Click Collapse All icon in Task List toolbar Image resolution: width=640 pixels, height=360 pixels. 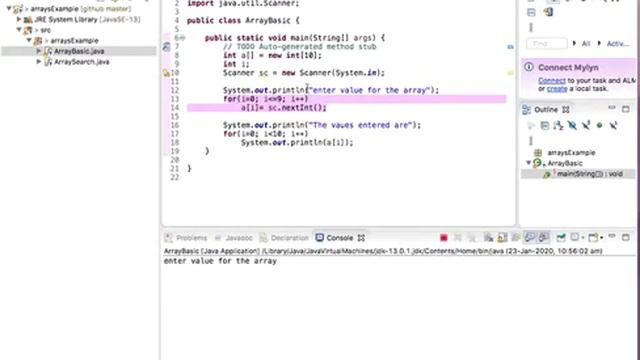tap(531, 12)
